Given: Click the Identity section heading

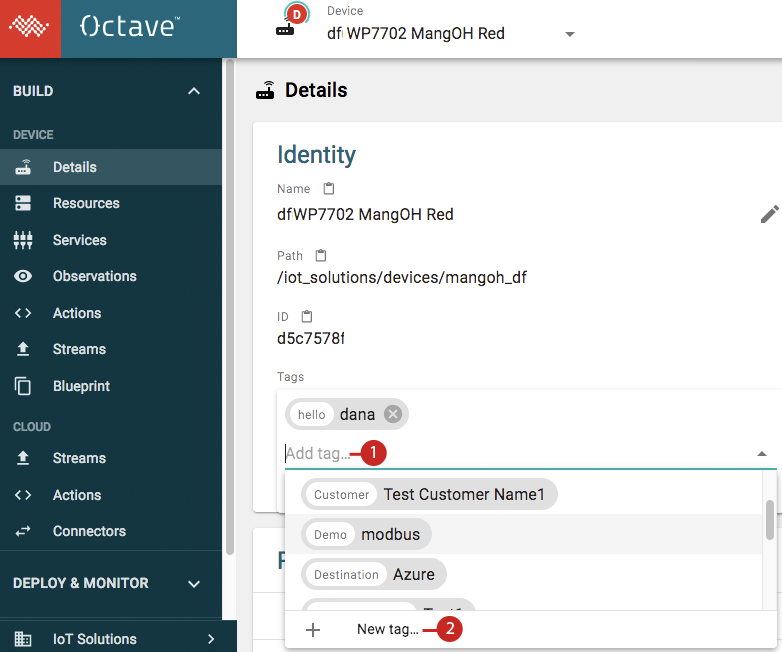Looking at the screenshot, I should [x=316, y=155].
